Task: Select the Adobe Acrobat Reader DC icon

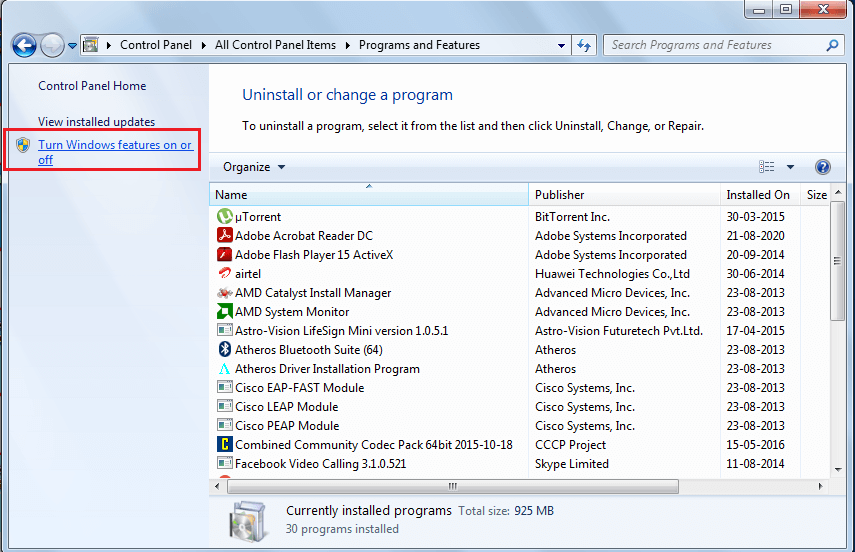Action: tap(225, 236)
